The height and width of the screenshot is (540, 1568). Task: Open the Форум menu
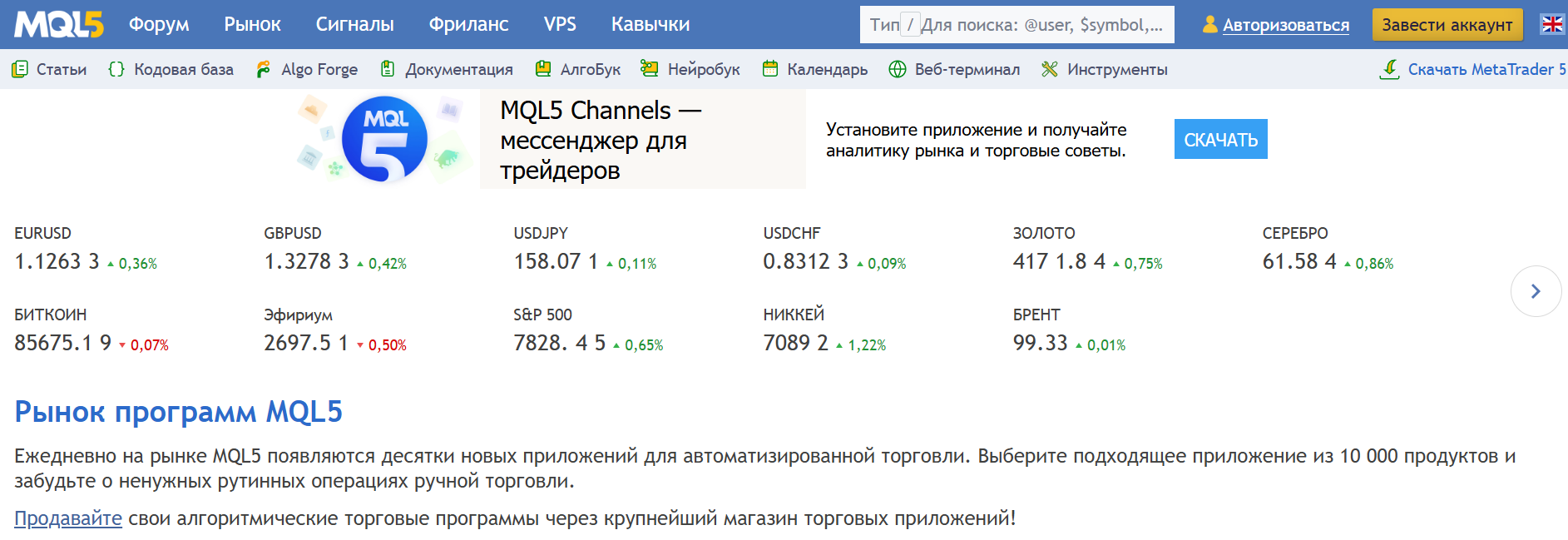159,24
